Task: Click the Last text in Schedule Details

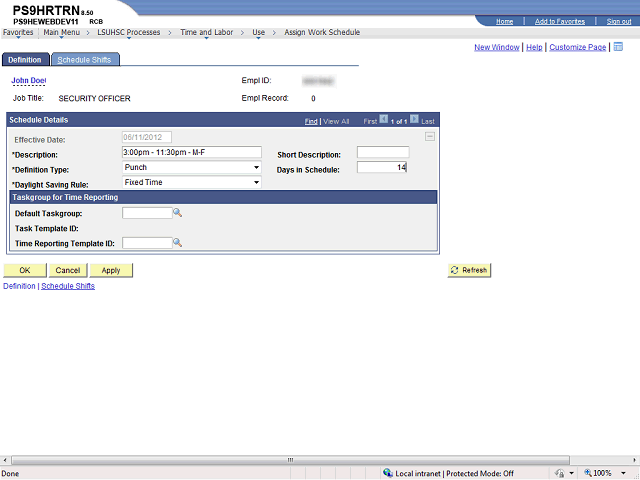Action: [x=428, y=121]
